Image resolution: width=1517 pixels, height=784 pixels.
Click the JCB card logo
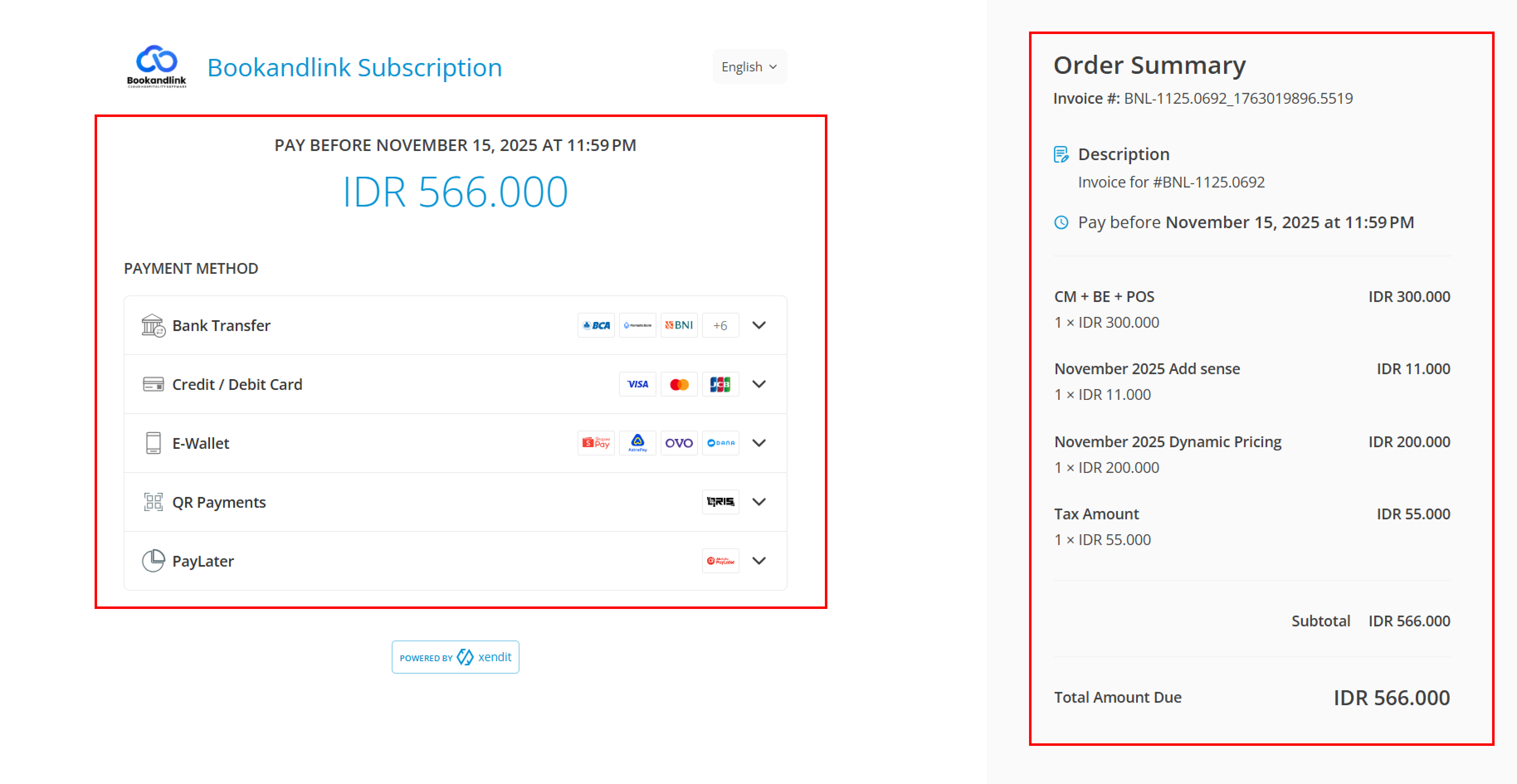[720, 385]
